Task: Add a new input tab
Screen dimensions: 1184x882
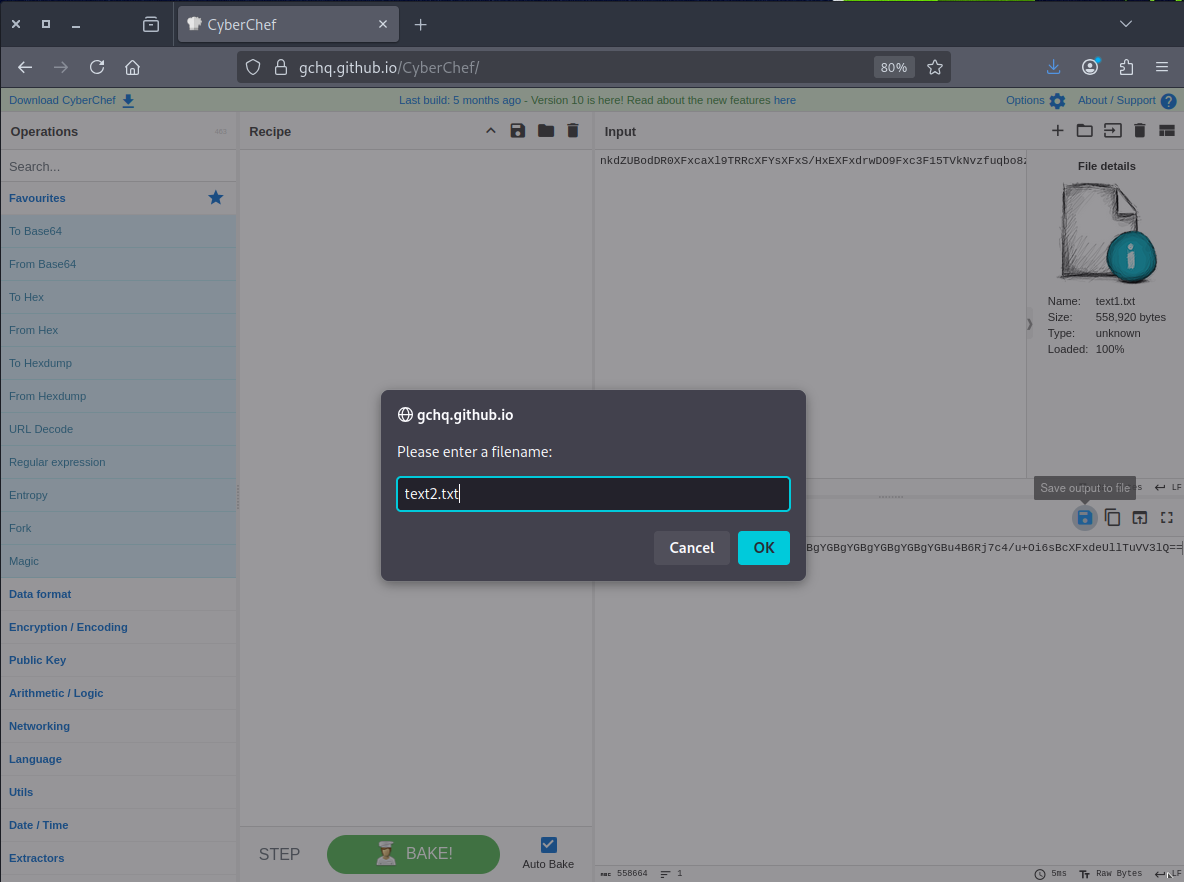Action: 1057,131
